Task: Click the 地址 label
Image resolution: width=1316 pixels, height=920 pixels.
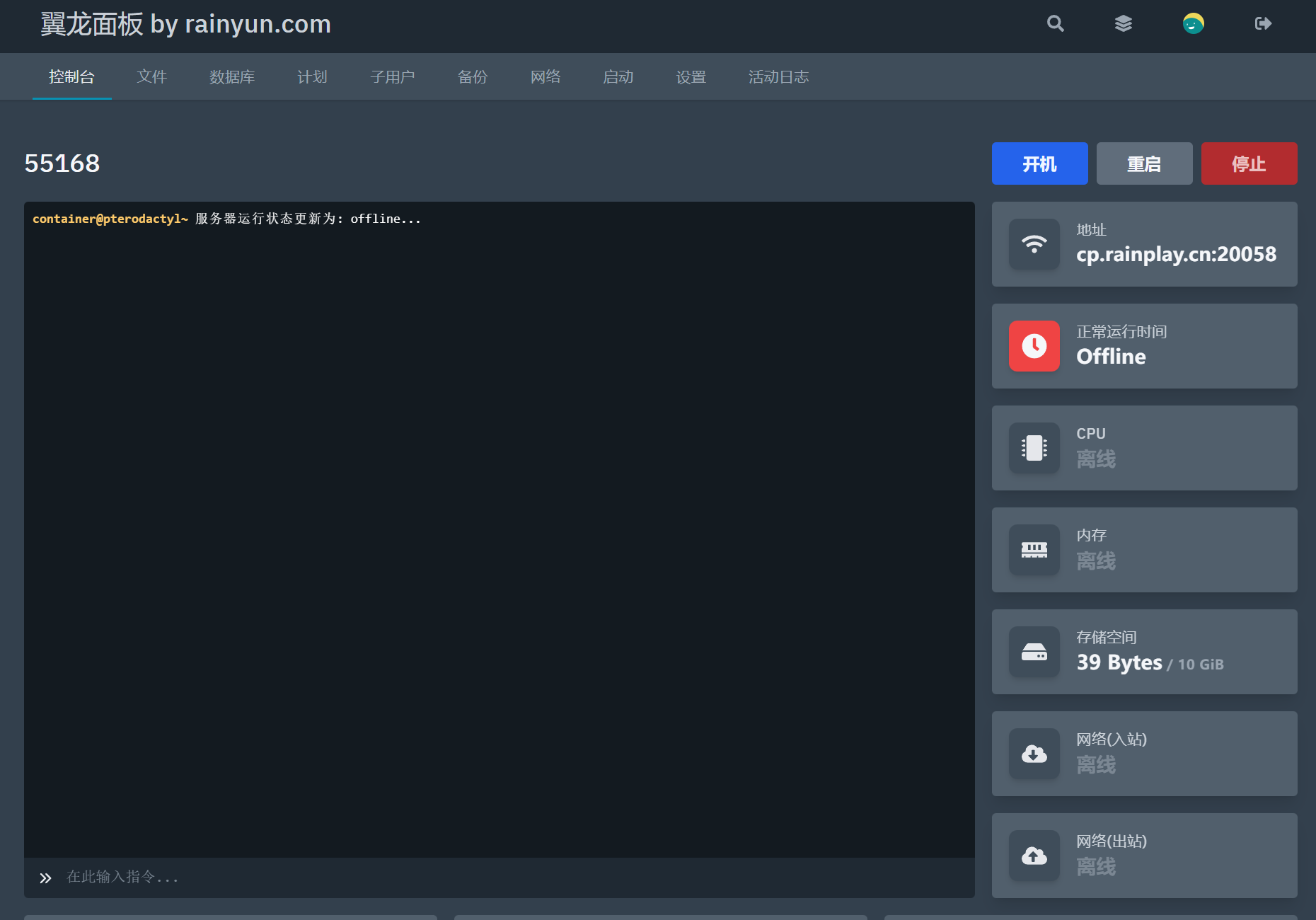Action: (1091, 230)
